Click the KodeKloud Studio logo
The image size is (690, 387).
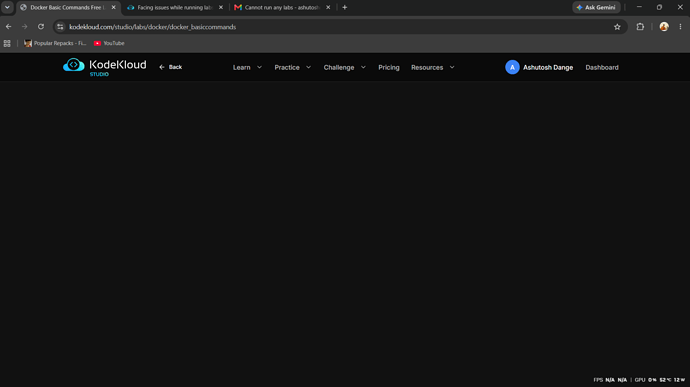[x=105, y=67]
